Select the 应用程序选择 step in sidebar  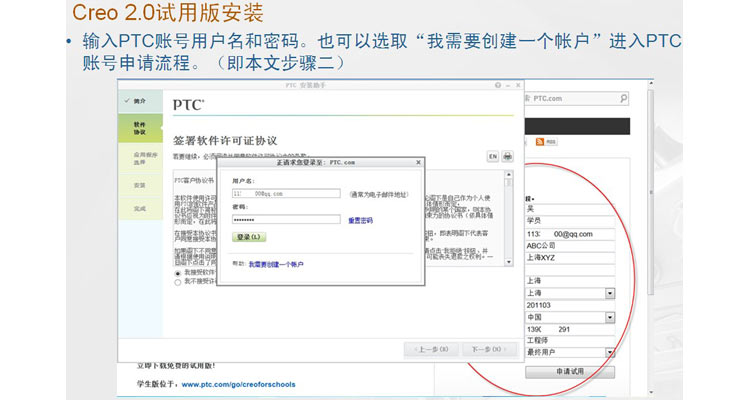coord(140,159)
